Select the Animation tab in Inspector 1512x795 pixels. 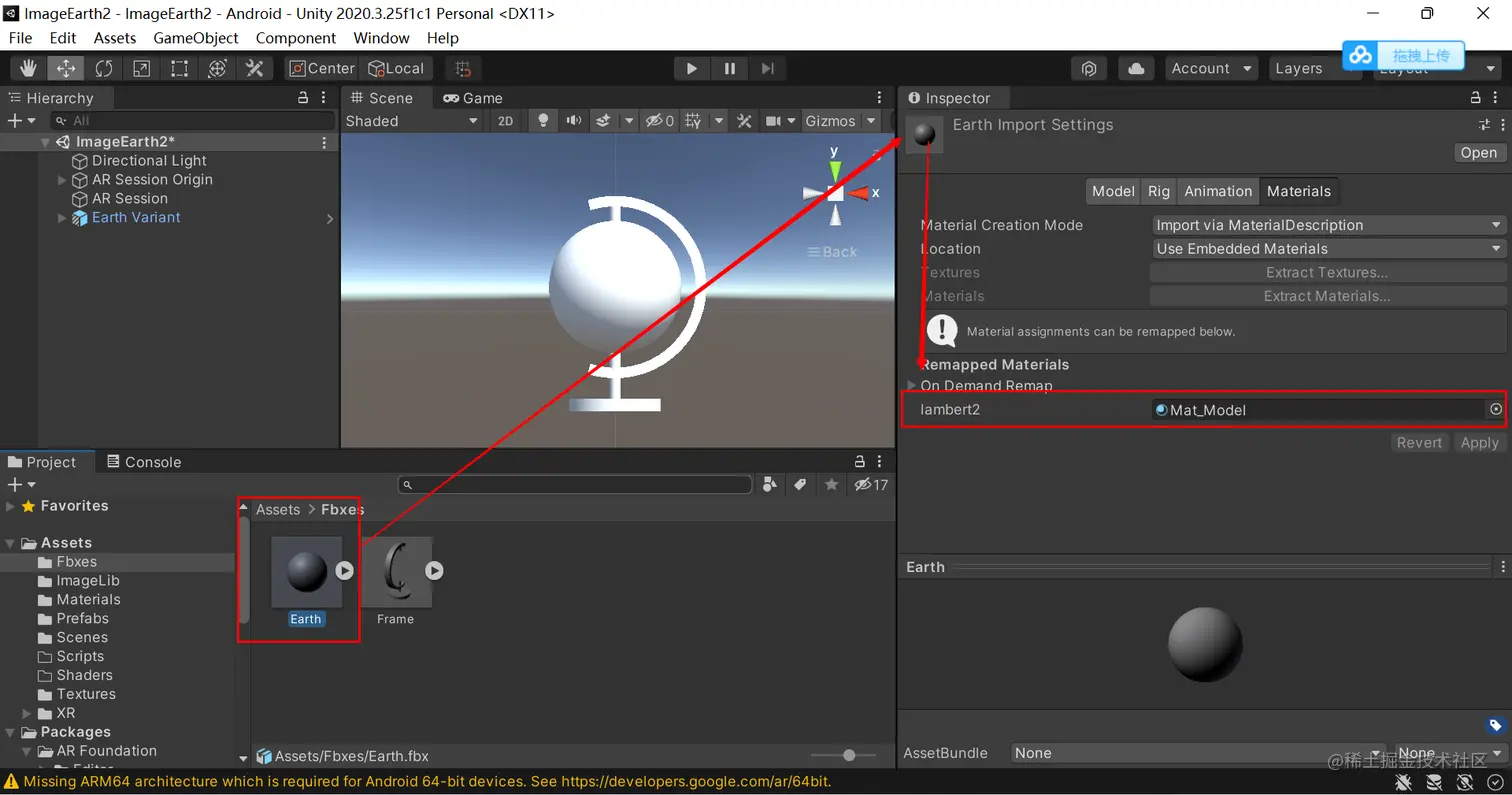point(1218,191)
